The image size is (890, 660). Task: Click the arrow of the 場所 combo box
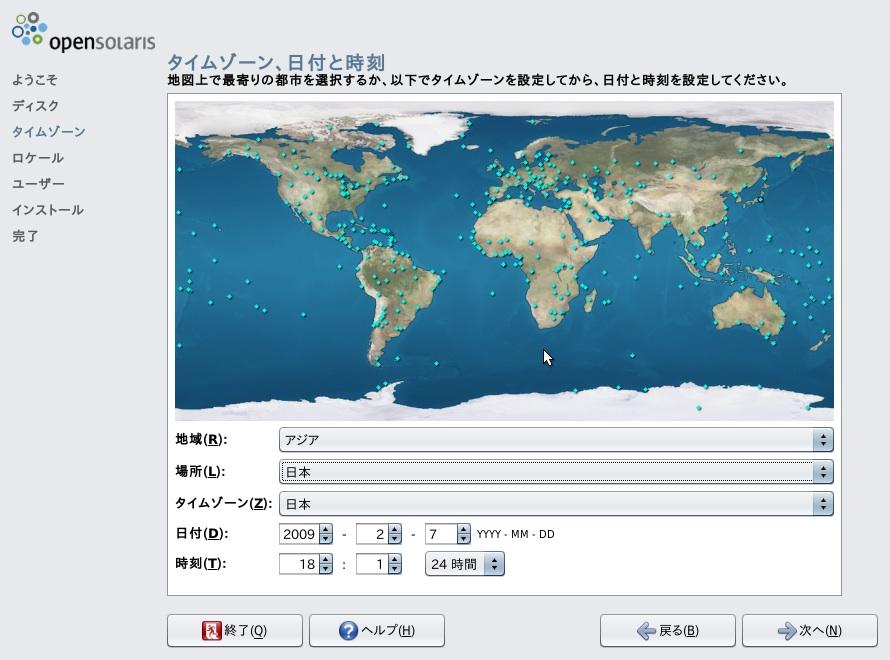coord(822,472)
